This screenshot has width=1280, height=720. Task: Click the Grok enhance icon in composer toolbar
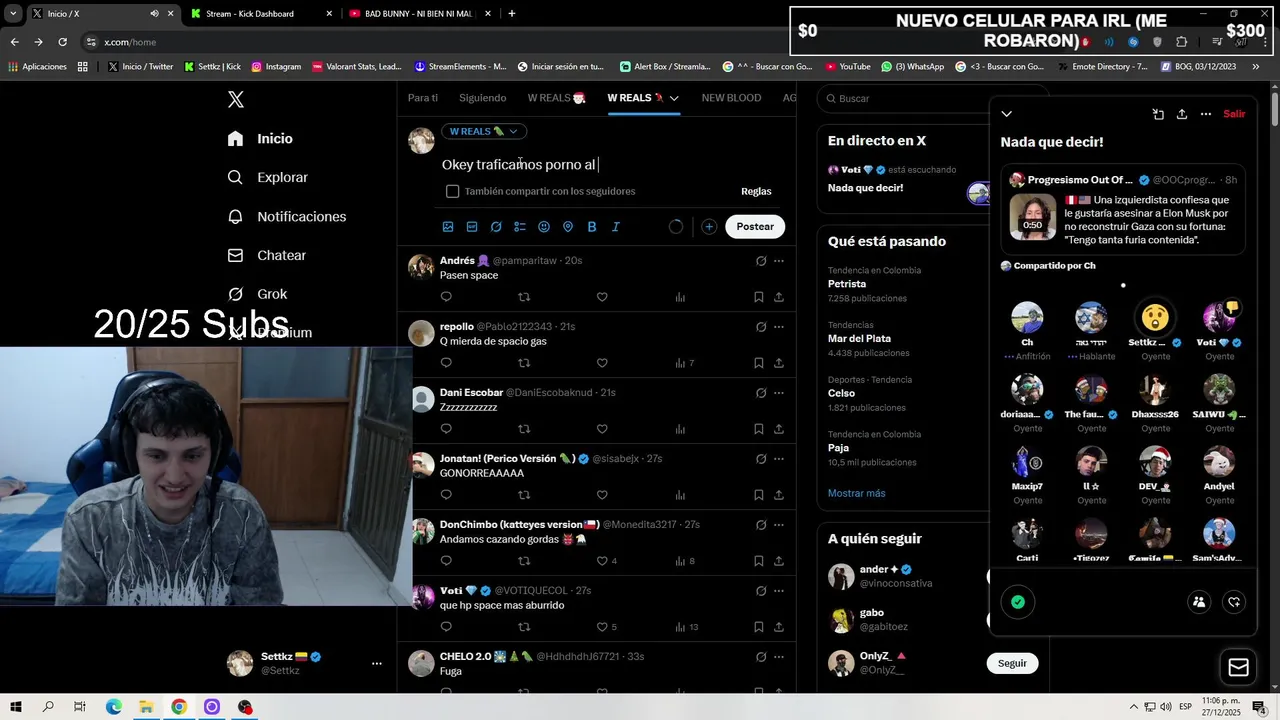click(496, 227)
